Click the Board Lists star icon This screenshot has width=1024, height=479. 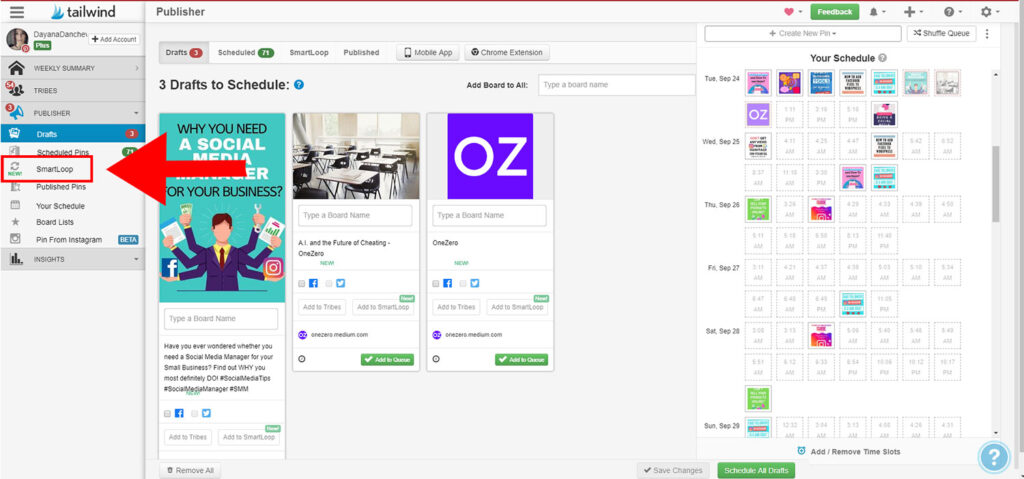15,222
